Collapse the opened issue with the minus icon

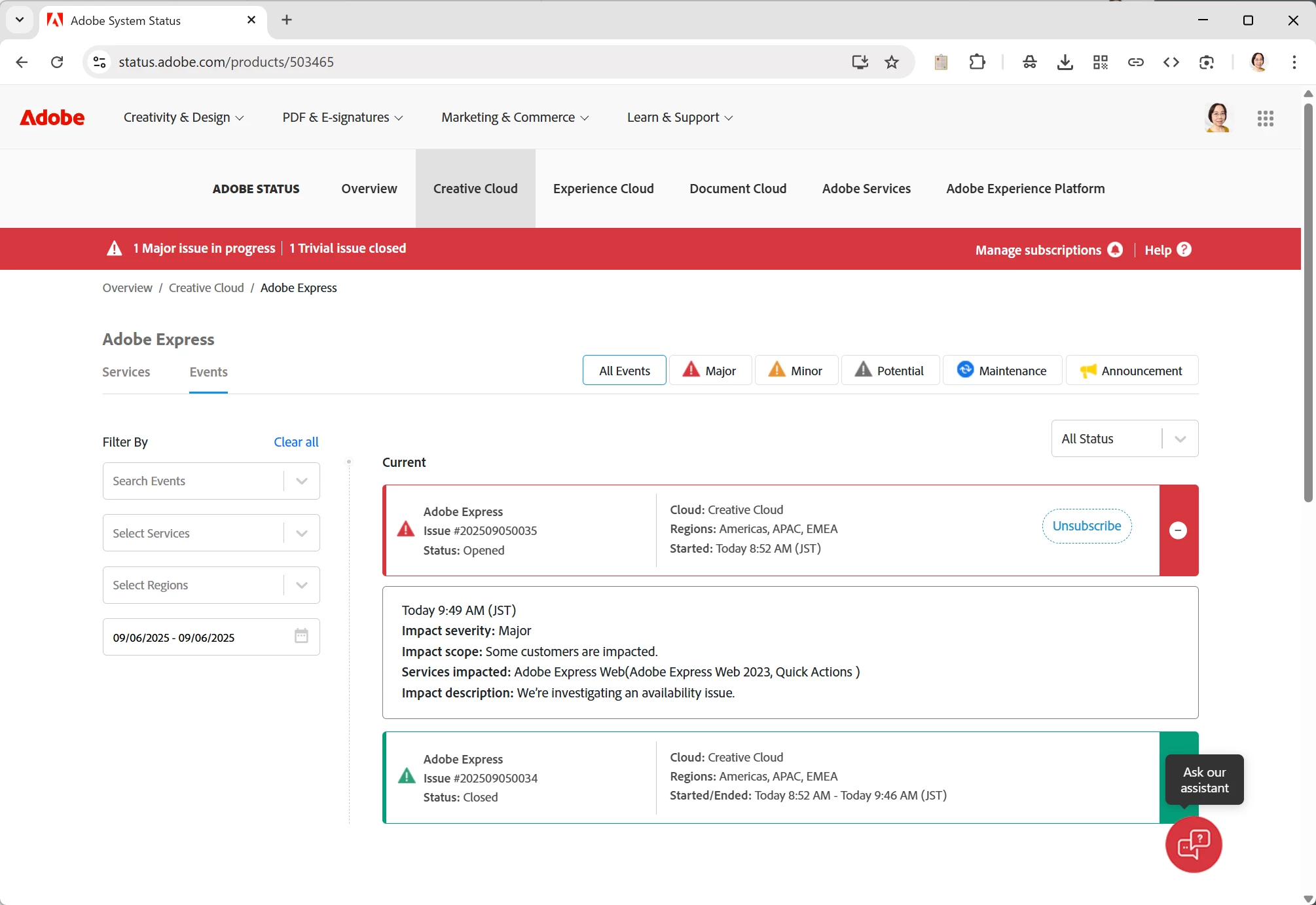1178,530
